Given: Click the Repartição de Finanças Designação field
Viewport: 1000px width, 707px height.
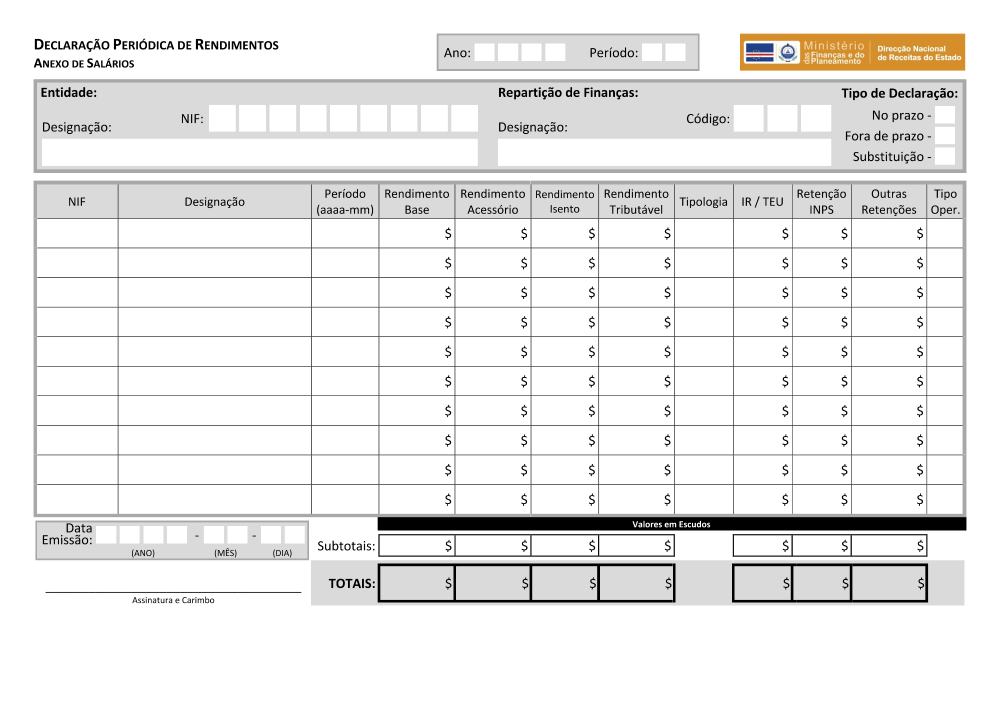Looking at the screenshot, I should 664,152.
